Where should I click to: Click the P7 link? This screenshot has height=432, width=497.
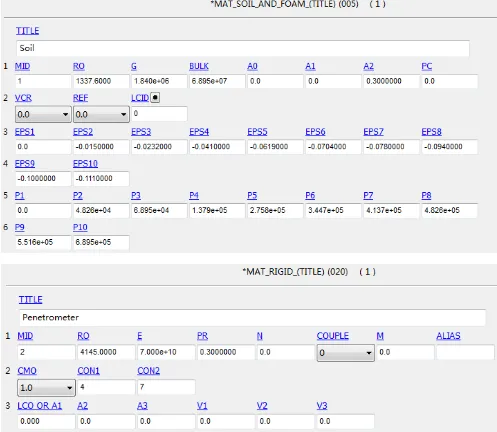coord(368,196)
